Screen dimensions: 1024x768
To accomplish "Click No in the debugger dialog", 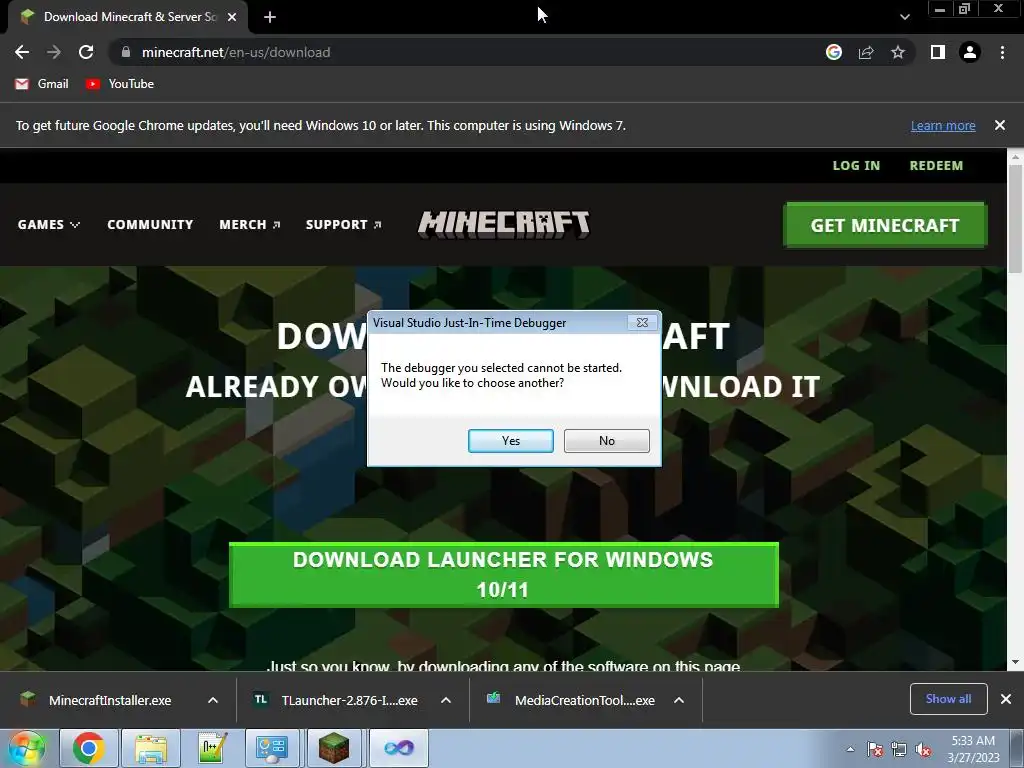I will pyautogui.click(x=607, y=441).
